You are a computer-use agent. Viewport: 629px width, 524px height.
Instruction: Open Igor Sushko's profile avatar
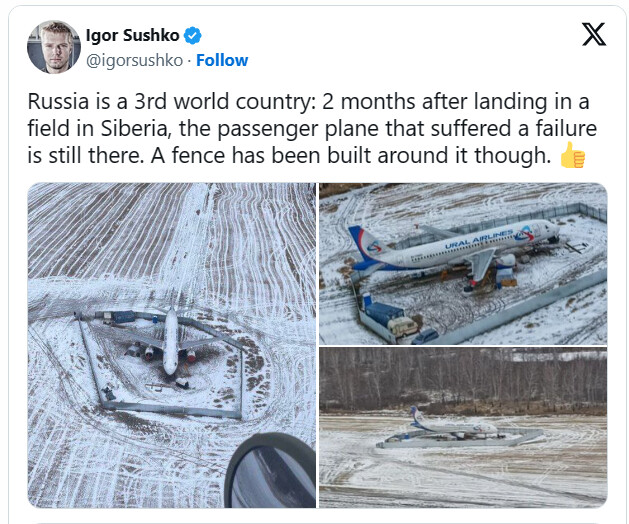54,47
